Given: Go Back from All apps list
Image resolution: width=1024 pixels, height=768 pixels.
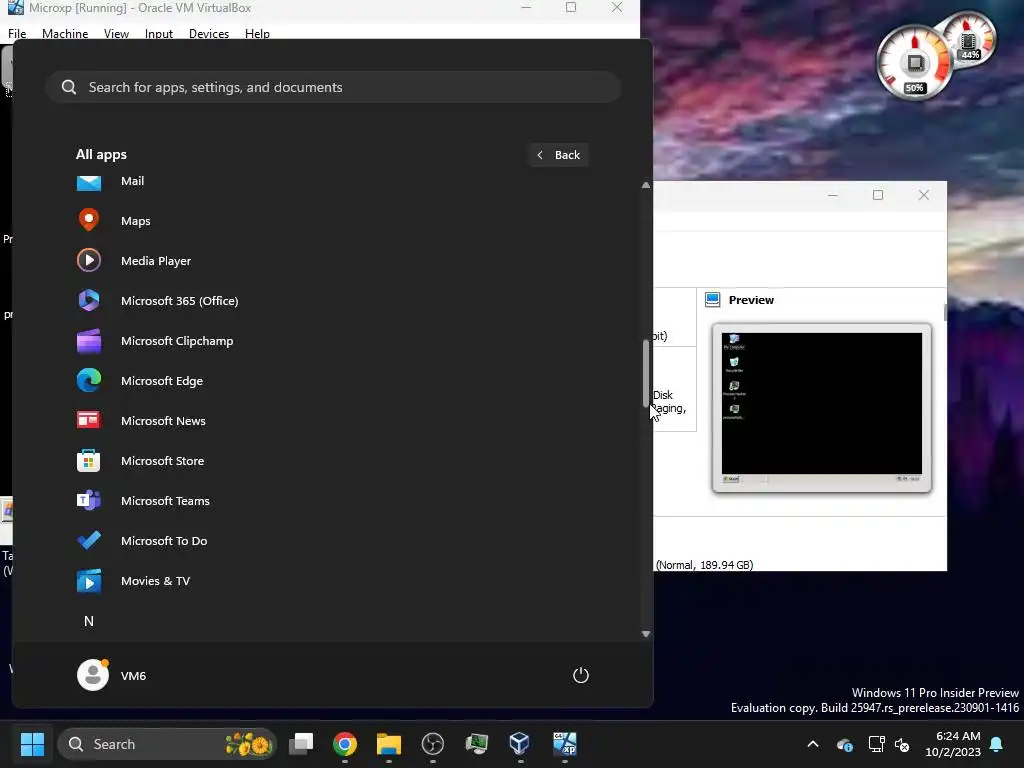Looking at the screenshot, I should point(558,155).
